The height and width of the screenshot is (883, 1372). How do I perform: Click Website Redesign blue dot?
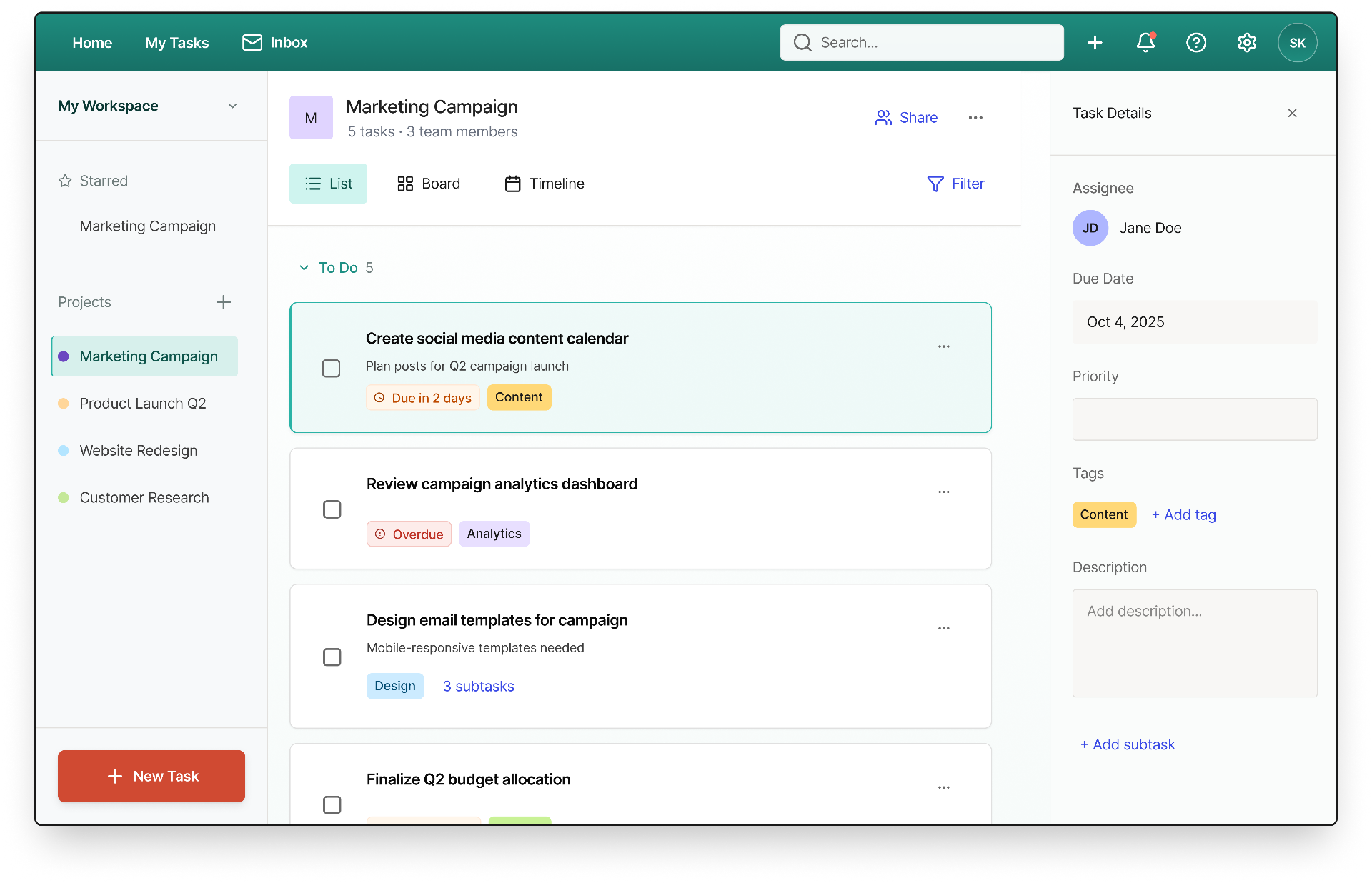(x=64, y=451)
